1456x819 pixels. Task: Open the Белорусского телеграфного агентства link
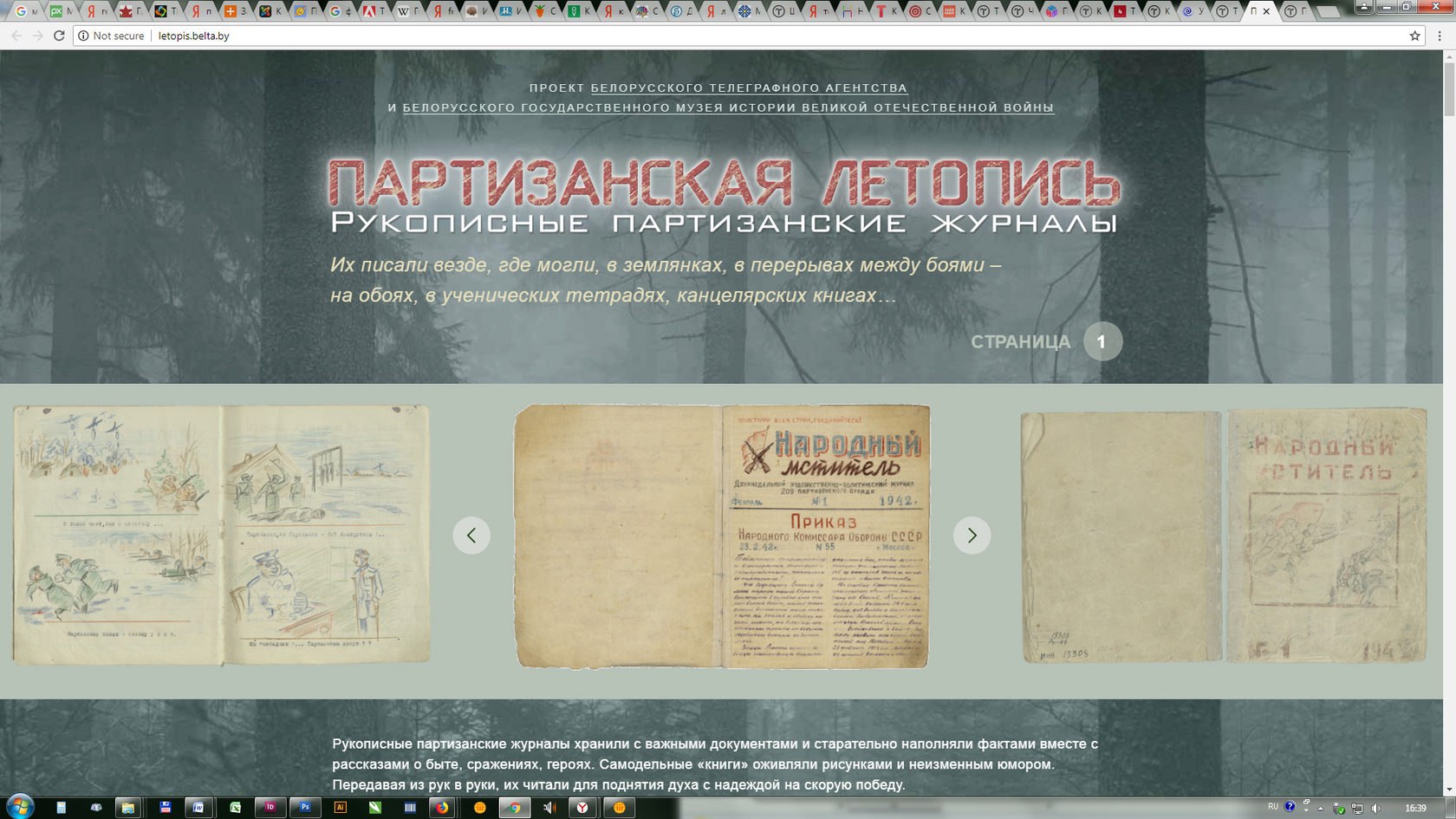749,88
